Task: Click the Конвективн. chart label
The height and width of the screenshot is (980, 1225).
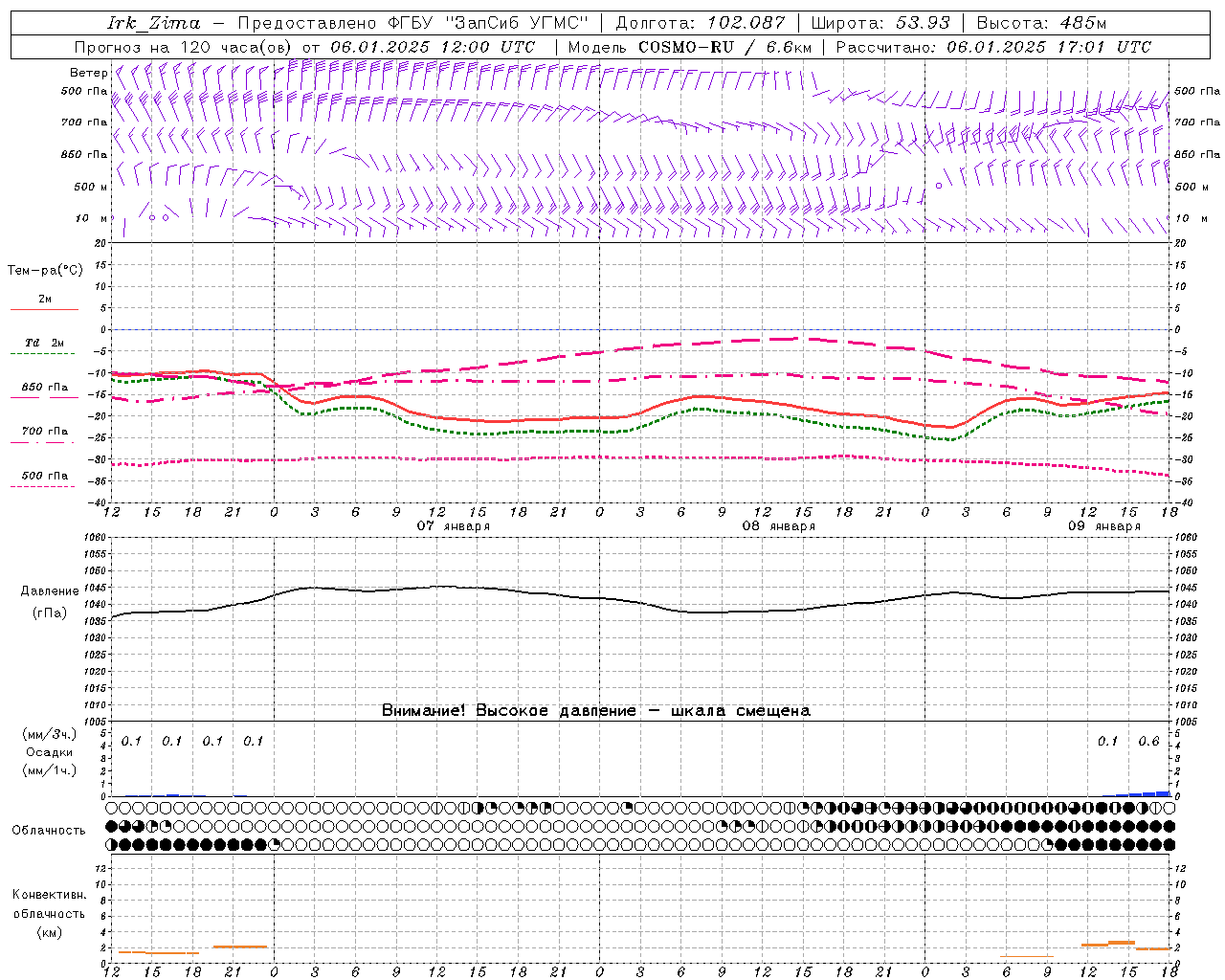Action: point(49,895)
